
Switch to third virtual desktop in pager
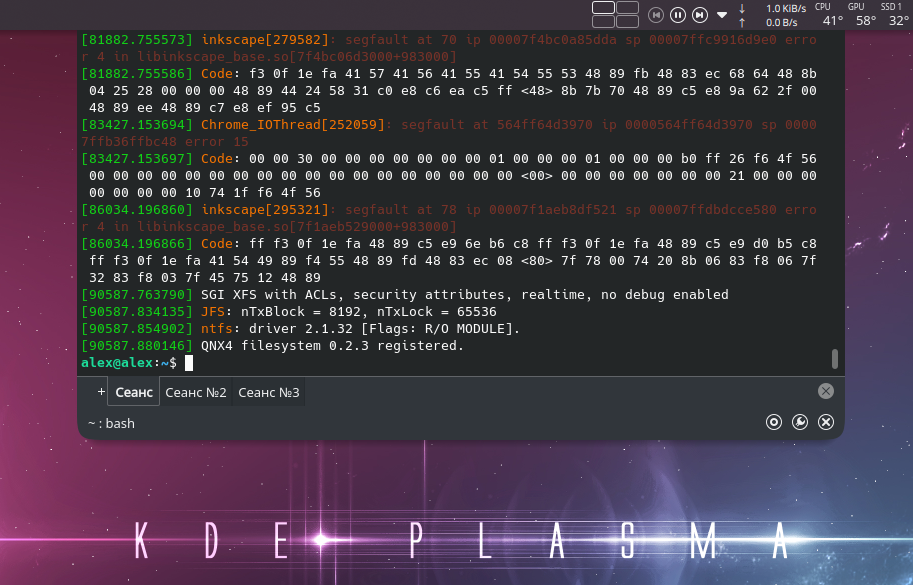coord(603,21)
